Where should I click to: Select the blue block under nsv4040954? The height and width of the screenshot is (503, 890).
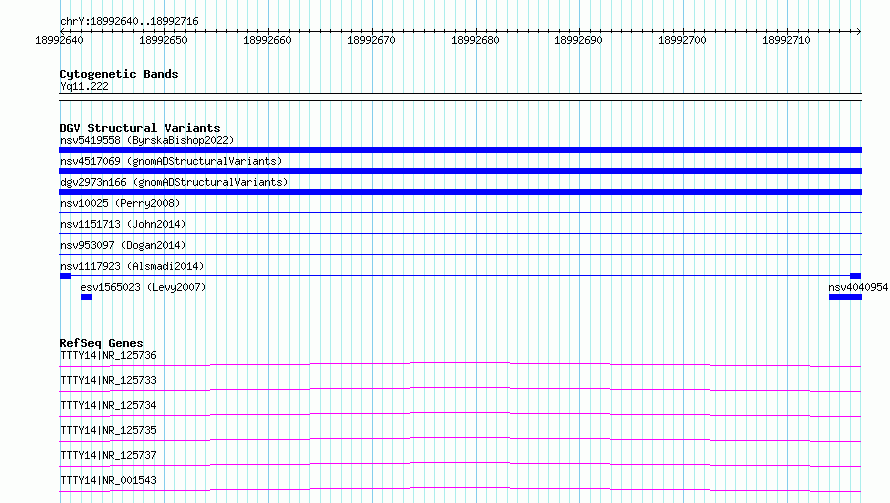tap(845, 297)
